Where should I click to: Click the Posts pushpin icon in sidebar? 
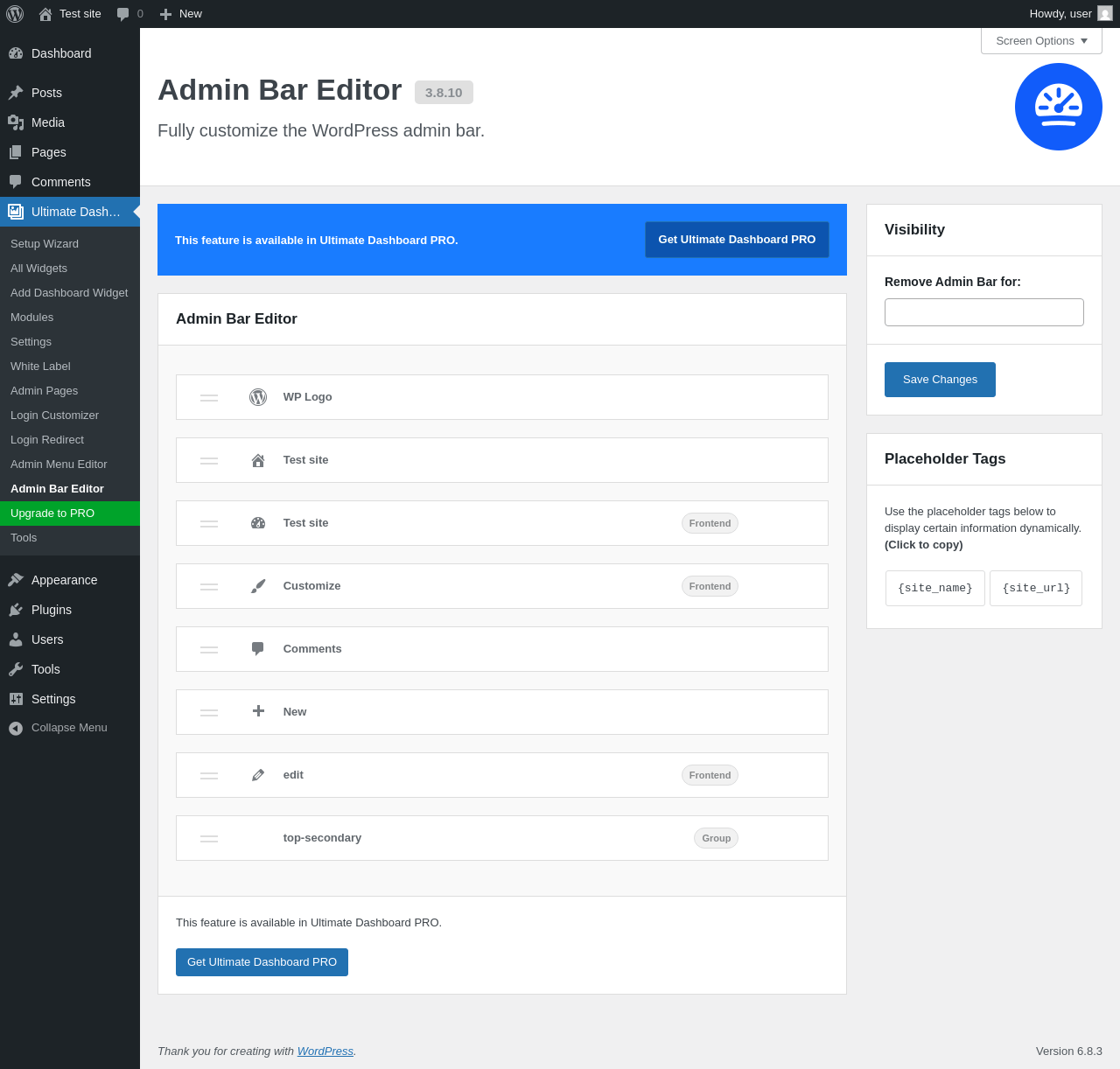[16, 93]
